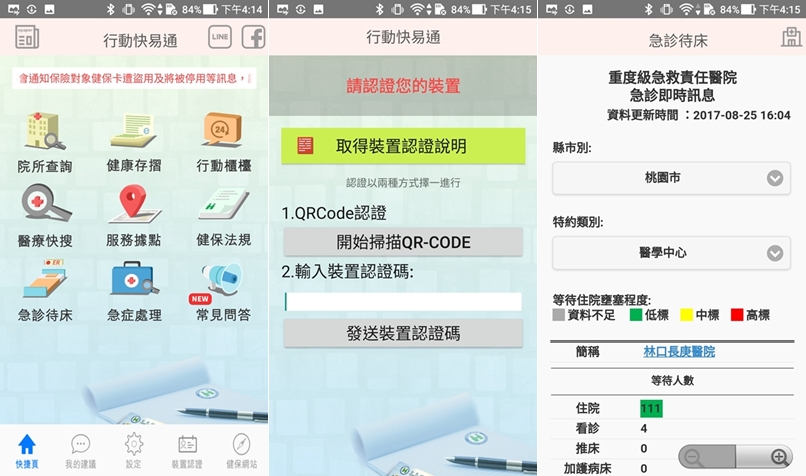This screenshot has width=806, height=476.
Task: Tap the gray 資料不足 legend swatch
Action: click(559, 315)
